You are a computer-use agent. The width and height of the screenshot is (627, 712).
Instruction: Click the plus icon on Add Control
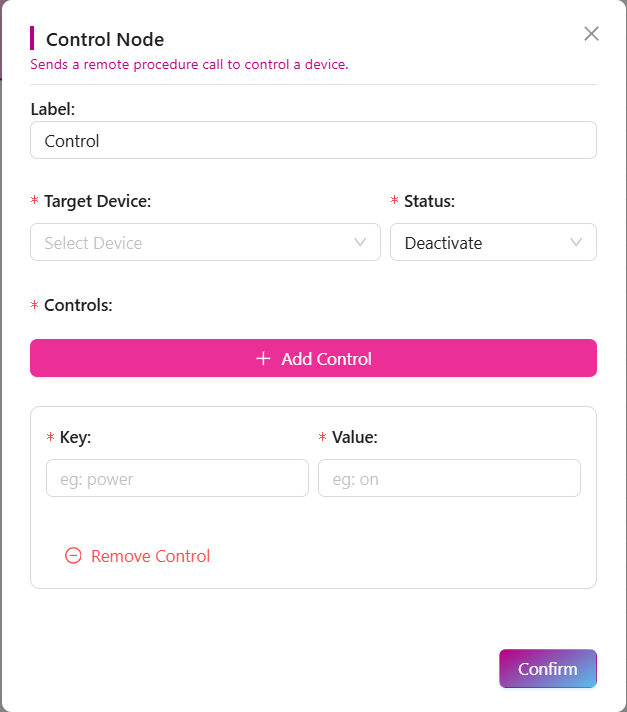tap(264, 359)
